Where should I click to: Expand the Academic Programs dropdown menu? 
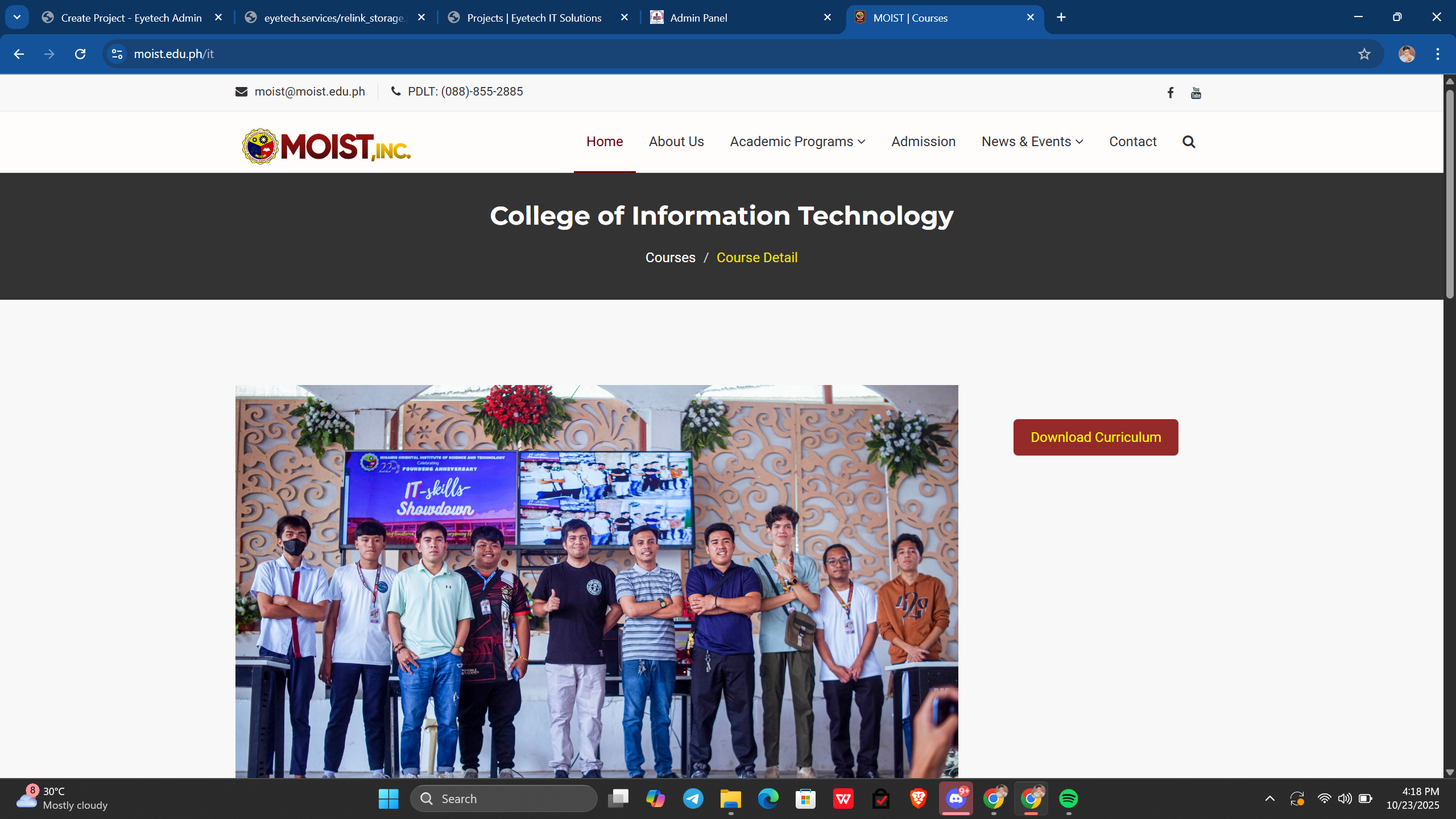click(x=797, y=142)
